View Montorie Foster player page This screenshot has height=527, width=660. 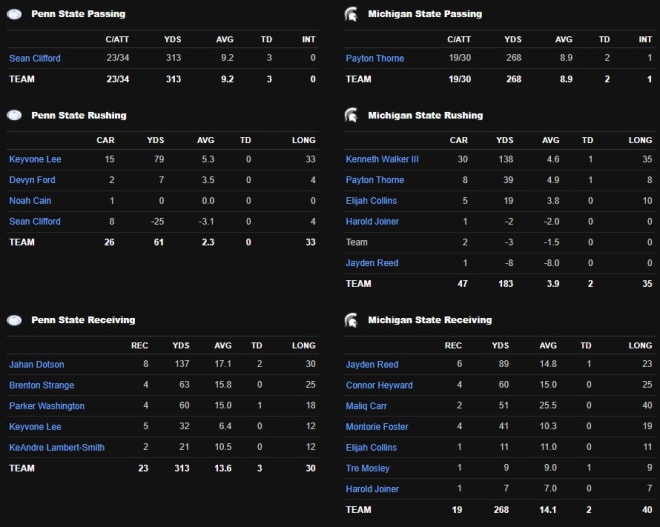tap(377, 426)
